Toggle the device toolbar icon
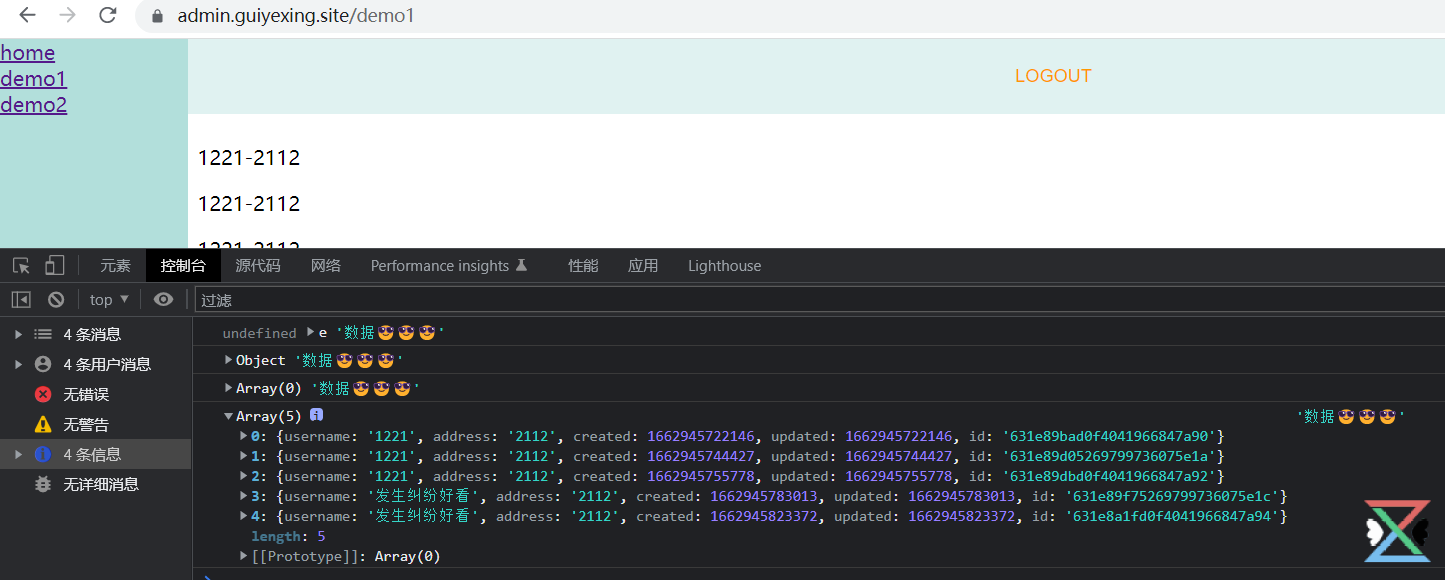This screenshot has width=1445, height=580. pos(54,266)
